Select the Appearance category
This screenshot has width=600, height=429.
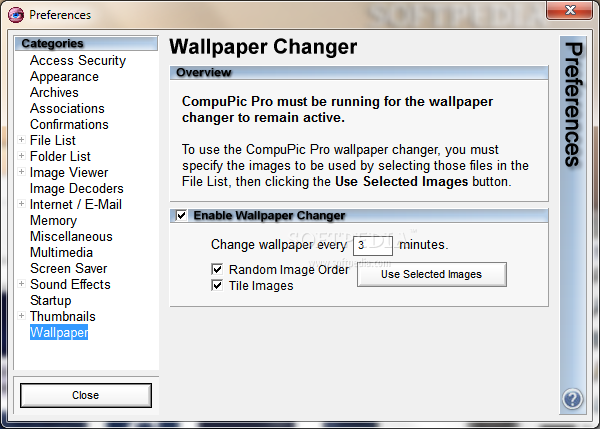tap(64, 77)
